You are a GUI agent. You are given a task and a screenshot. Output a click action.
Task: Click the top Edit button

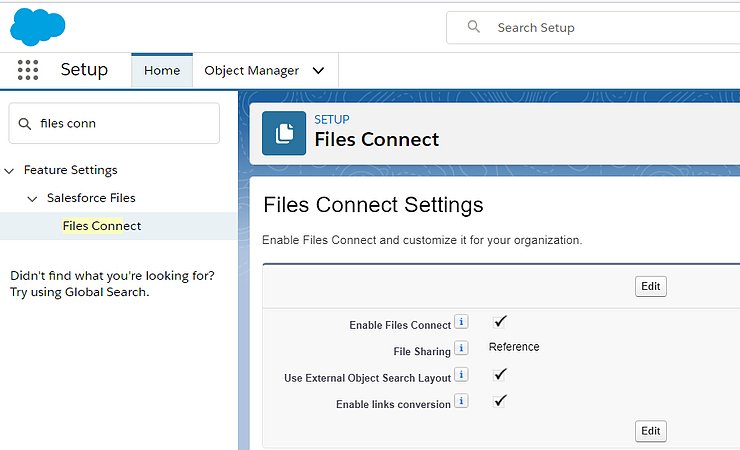tap(650, 286)
